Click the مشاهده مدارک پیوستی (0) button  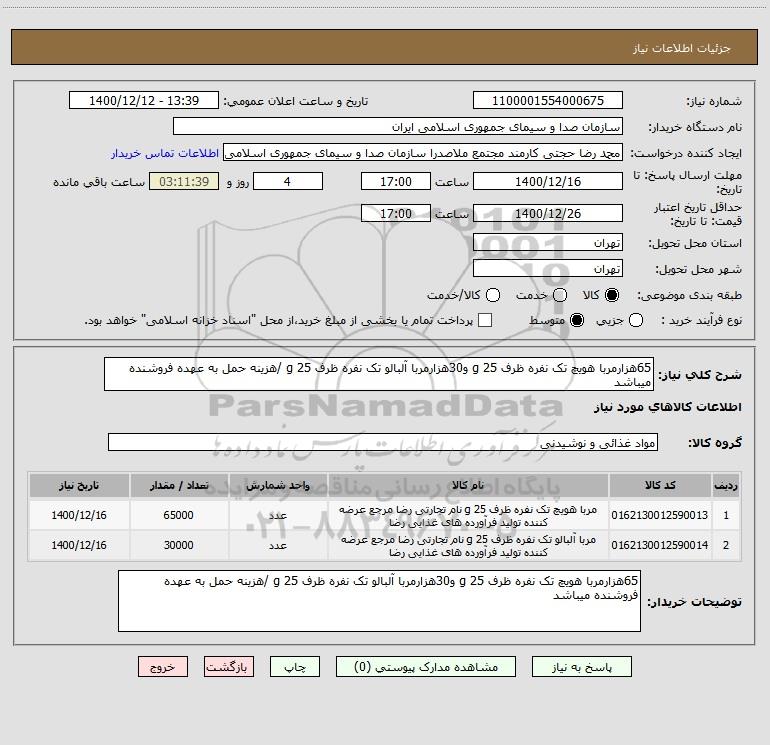click(426, 667)
